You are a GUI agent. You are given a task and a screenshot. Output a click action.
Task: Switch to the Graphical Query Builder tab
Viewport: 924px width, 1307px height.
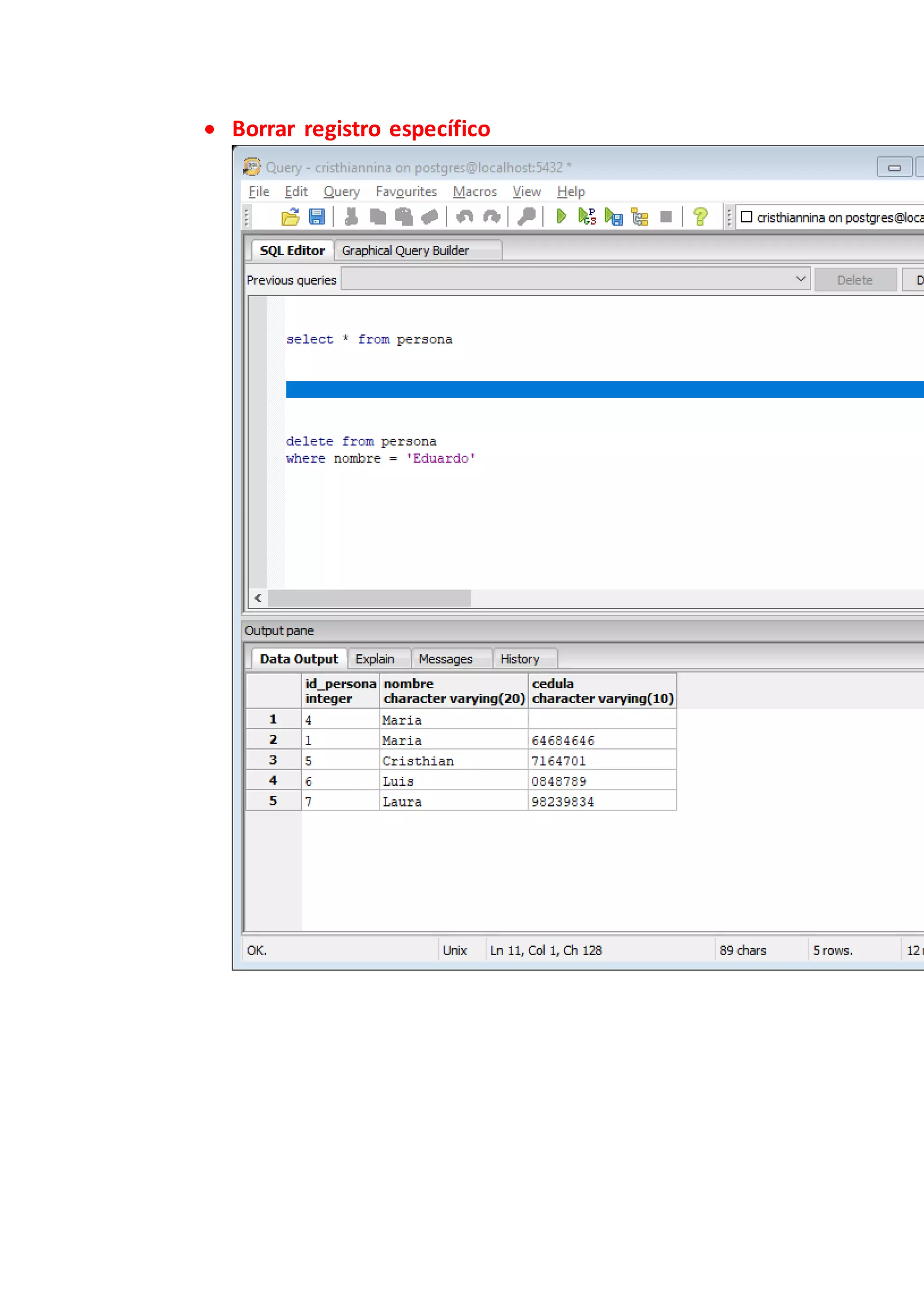point(418,250)
